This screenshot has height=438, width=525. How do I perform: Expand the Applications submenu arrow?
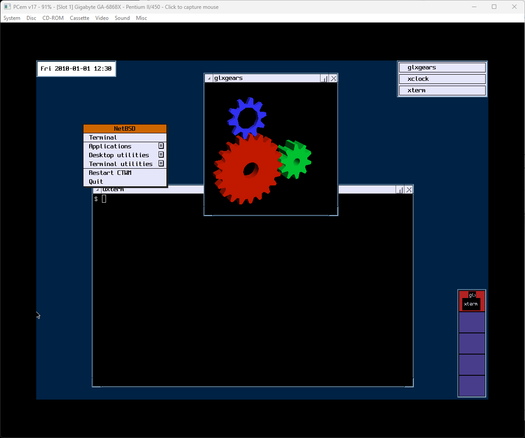(161, 146)
